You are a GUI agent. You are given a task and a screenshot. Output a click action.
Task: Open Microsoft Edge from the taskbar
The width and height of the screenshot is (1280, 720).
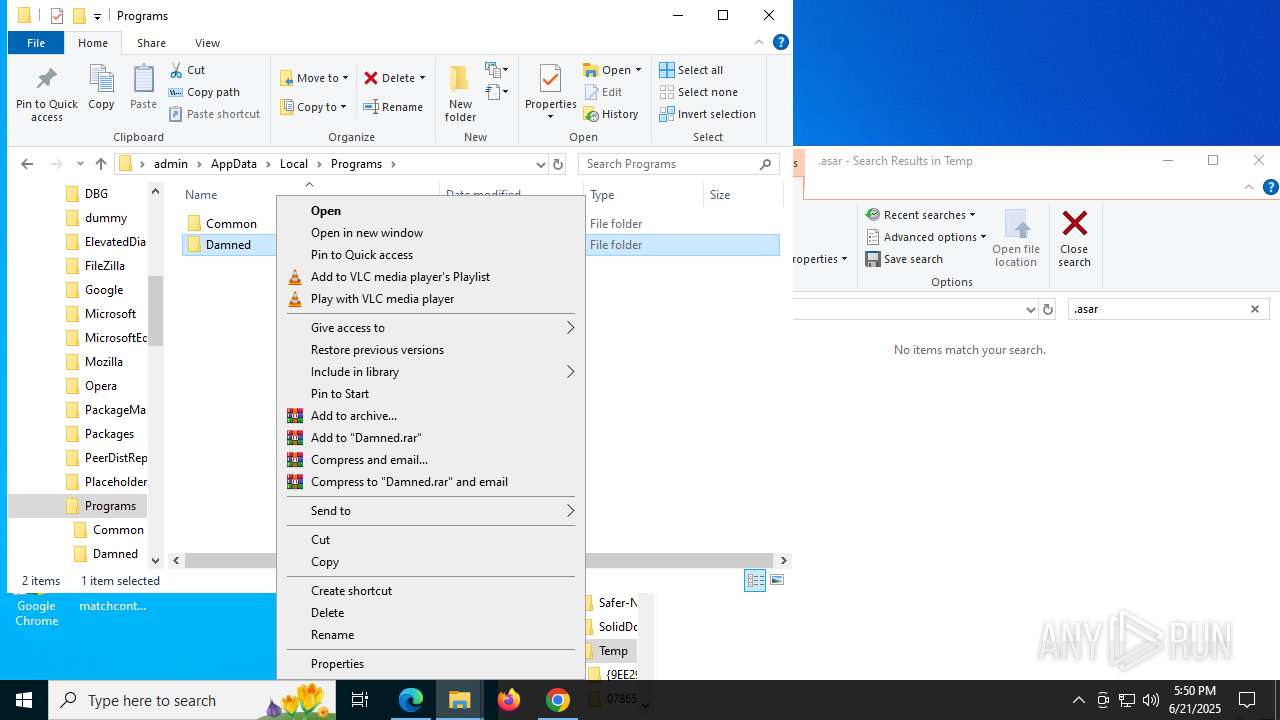click(x=411, y=700)
